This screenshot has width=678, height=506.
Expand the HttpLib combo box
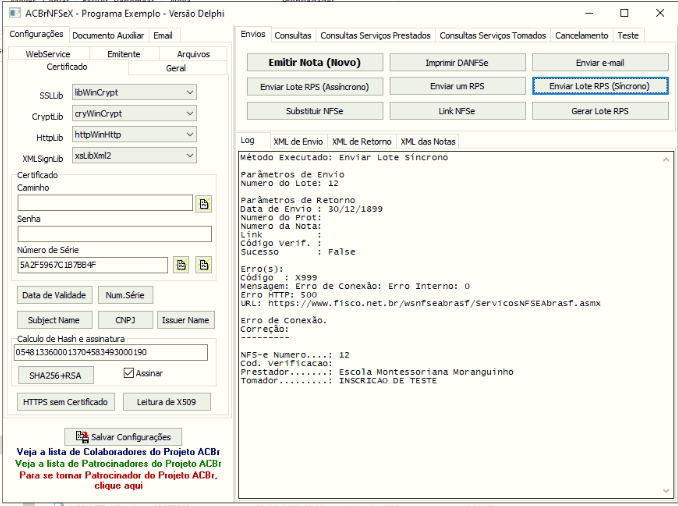point(134,135)
